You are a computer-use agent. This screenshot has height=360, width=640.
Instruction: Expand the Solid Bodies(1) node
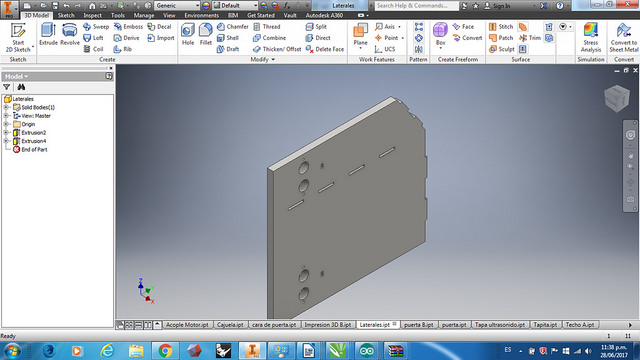pos(6,107)
